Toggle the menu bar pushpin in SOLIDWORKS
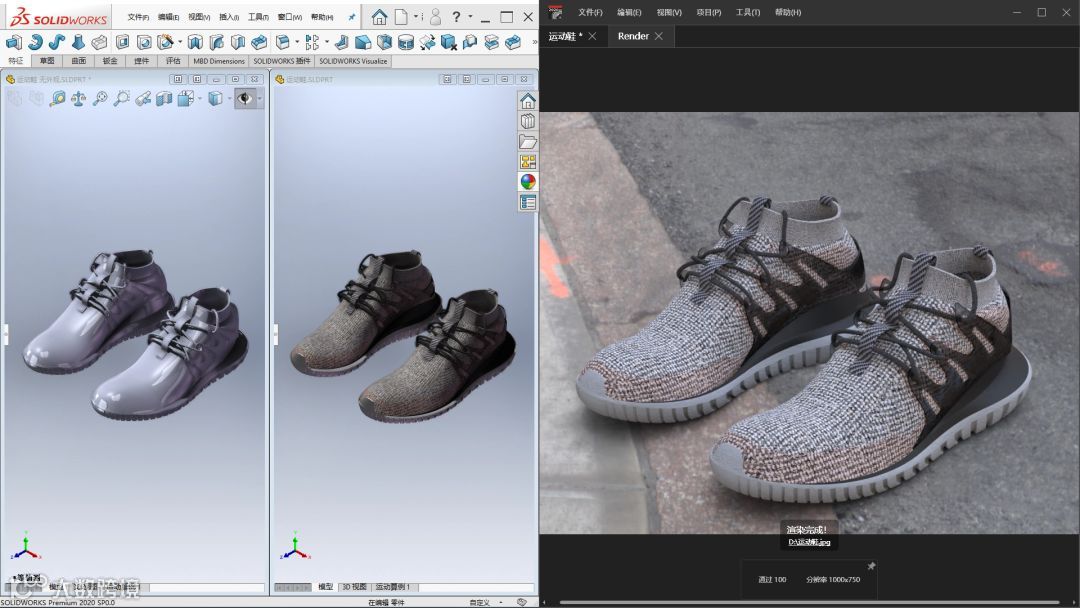This screenshot has width=1080, height=608. 352,17
